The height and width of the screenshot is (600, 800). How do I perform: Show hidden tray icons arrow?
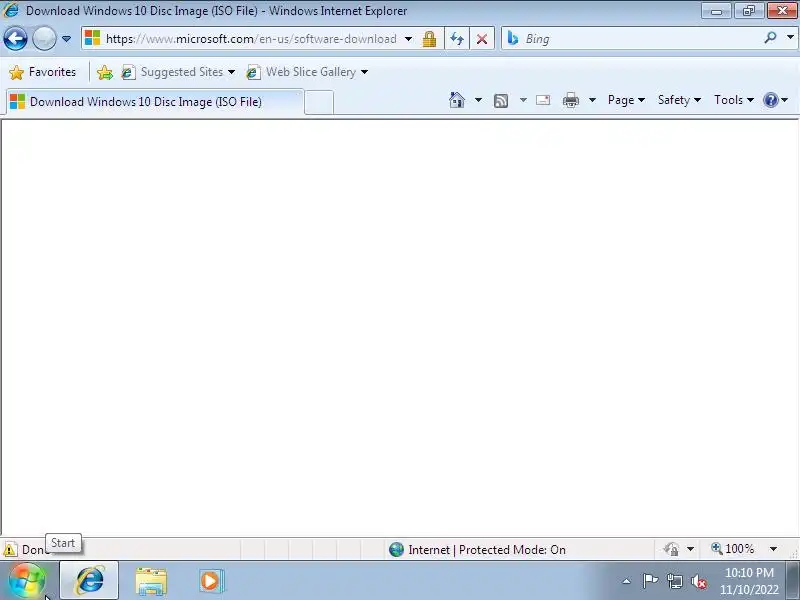click(627, 581)
